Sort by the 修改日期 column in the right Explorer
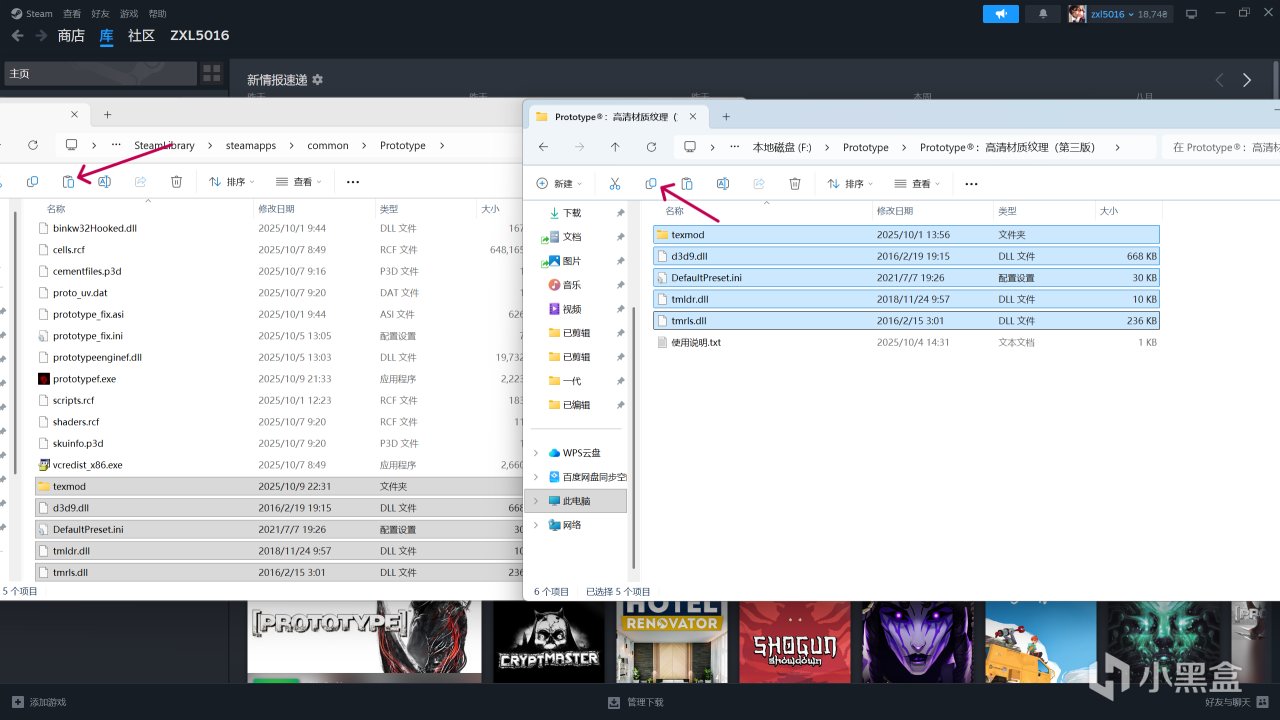The width and height of the screenshot is (1280, 720). (x=893, y=211)
